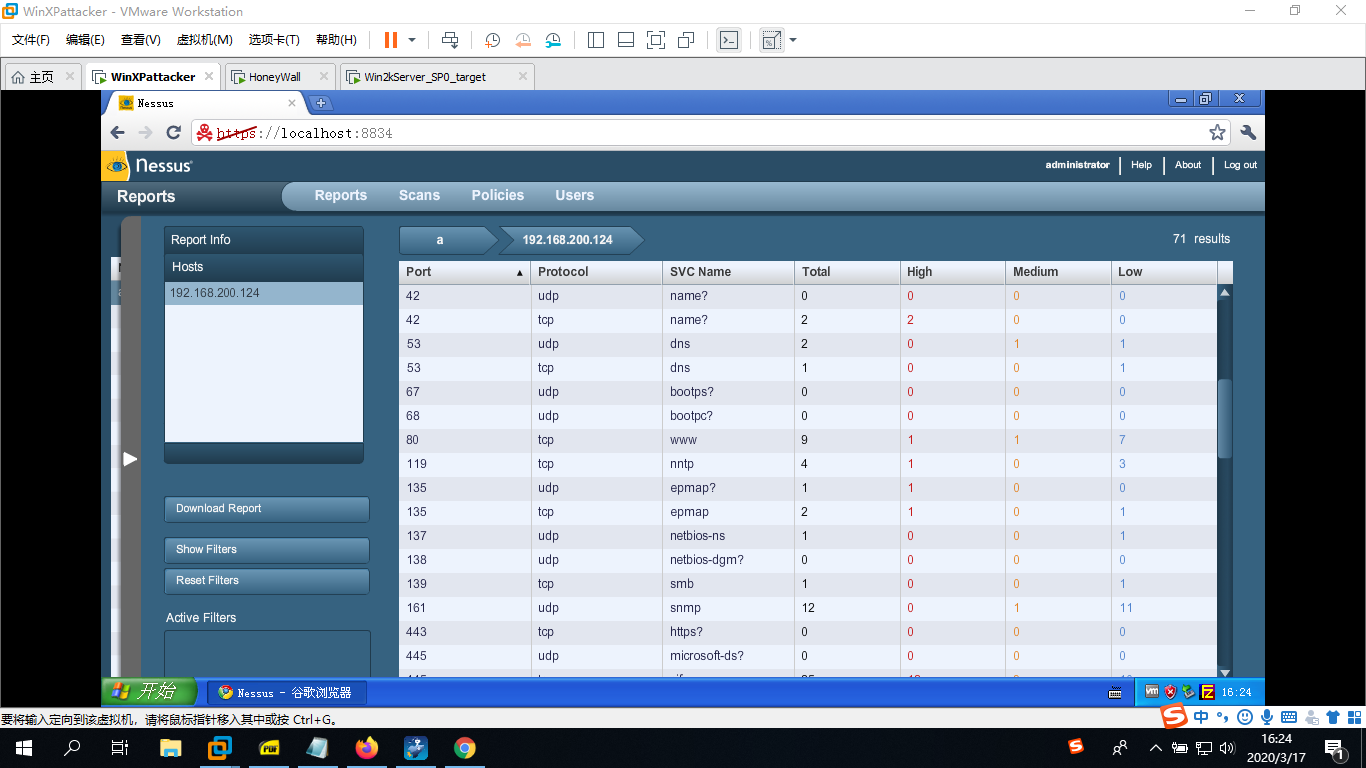Click the results table scrollbar thumb
This screenshot has height=768, width=1366.
point(1225,418)
